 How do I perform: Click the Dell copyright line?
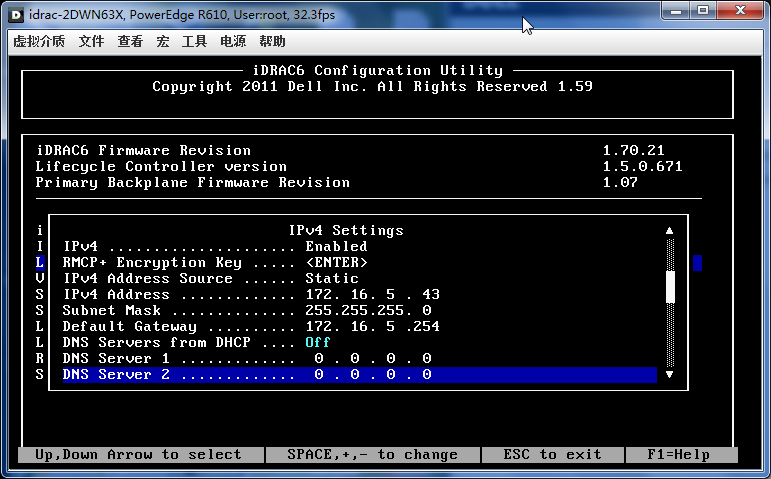coord(373,87)
